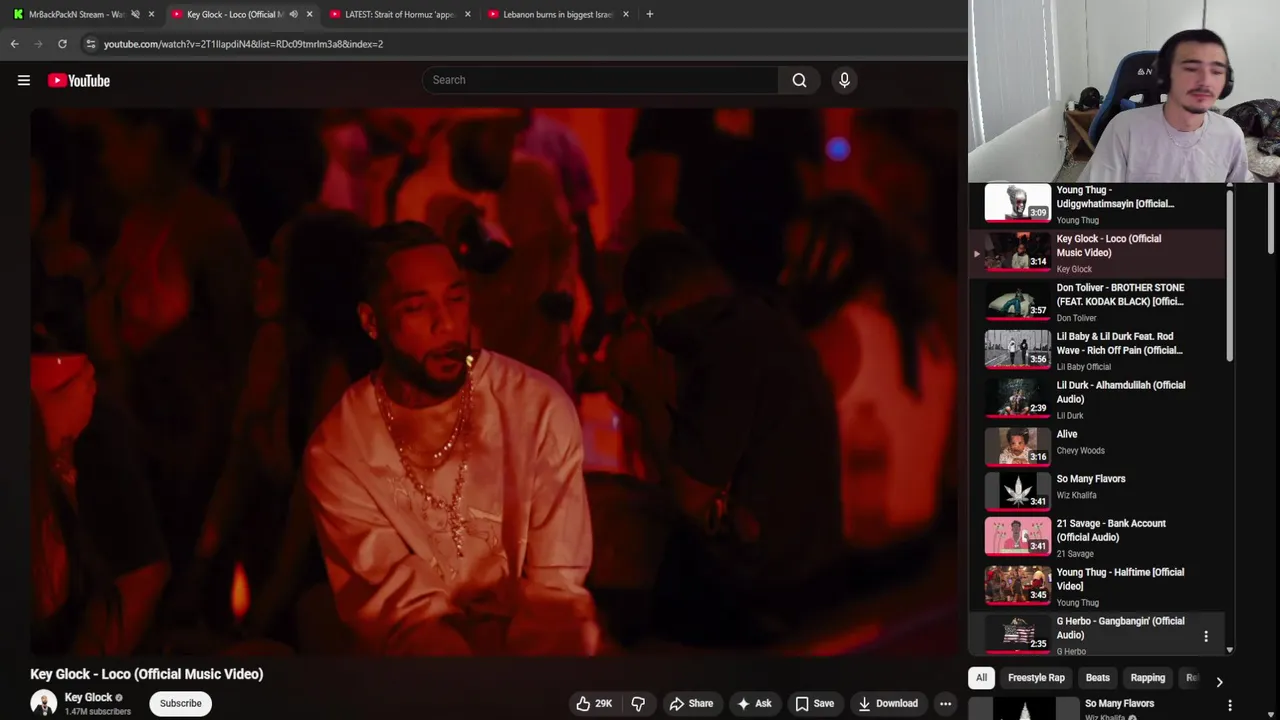
Task: Play So Many Flavors by Wiz Khalifa in playlist
Action: click(1095, 491)
